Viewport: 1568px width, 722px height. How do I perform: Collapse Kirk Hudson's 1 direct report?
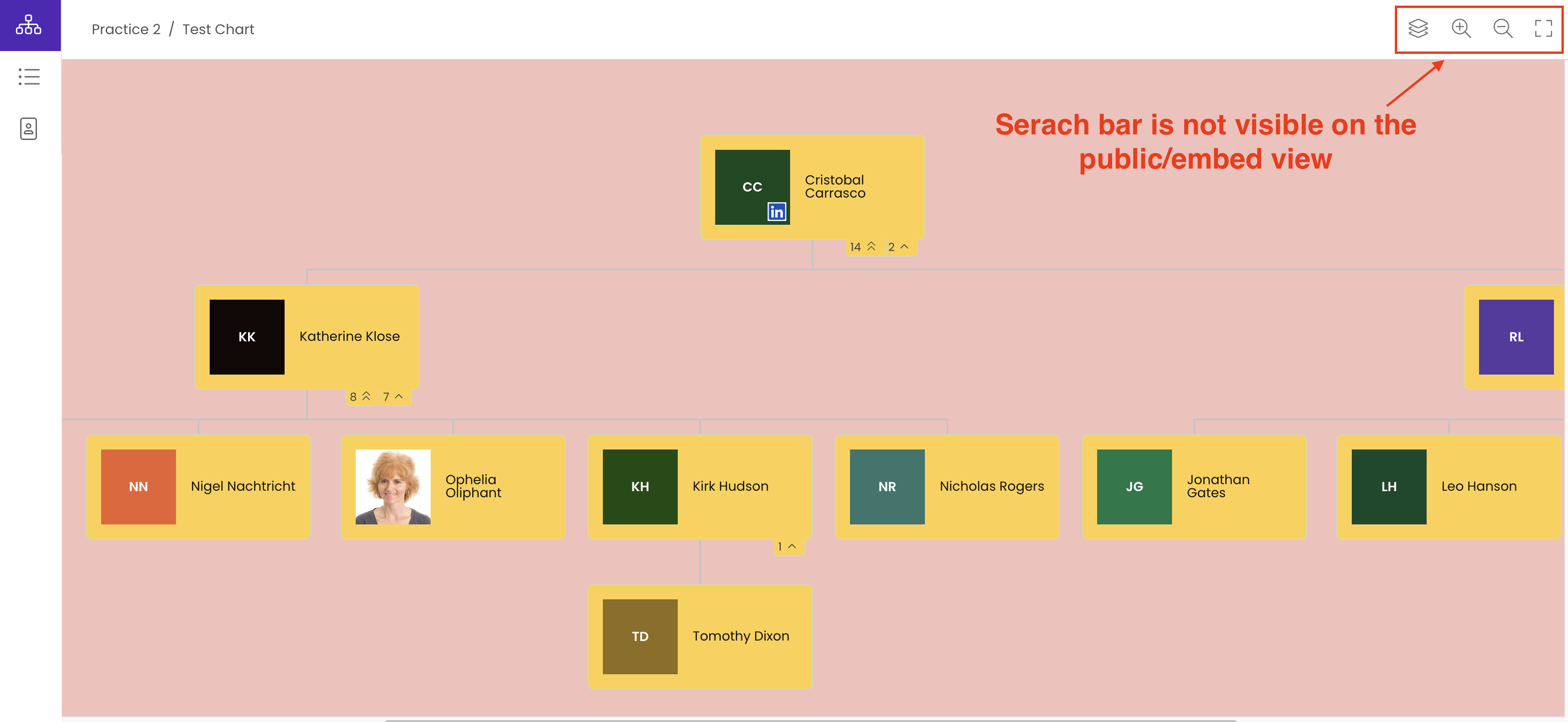click(x=786, y=546)
